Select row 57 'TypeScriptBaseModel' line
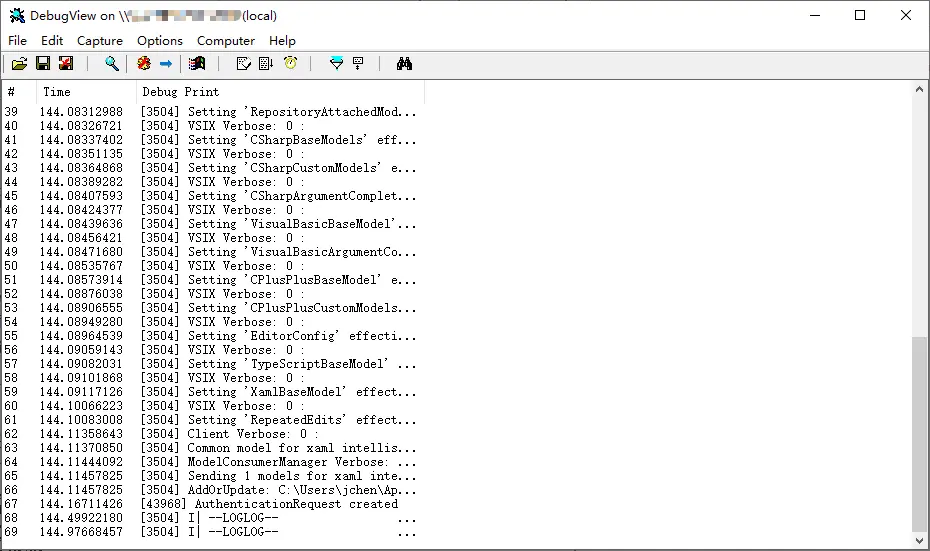 211,364
